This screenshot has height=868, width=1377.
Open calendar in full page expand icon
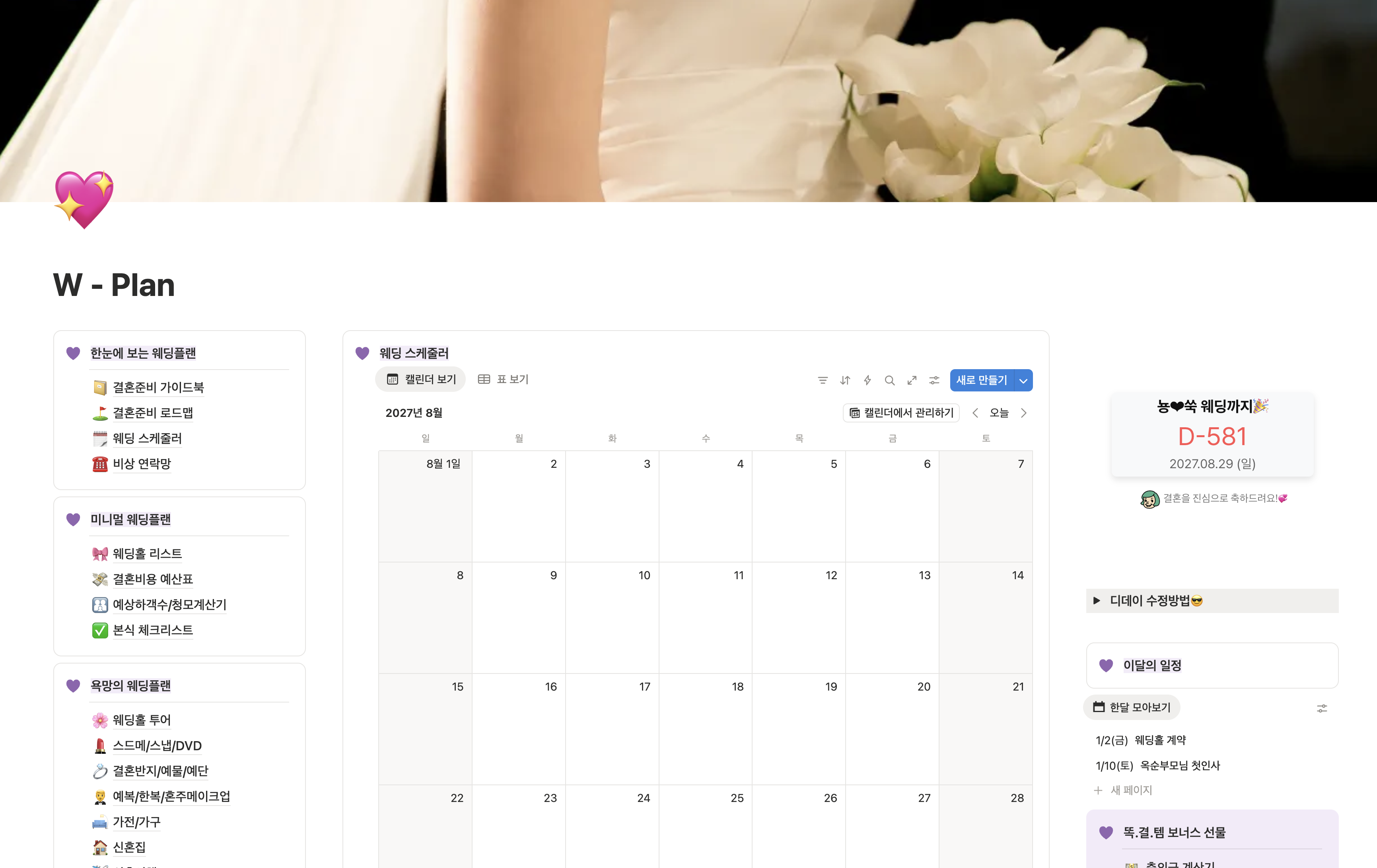[912, 380]
